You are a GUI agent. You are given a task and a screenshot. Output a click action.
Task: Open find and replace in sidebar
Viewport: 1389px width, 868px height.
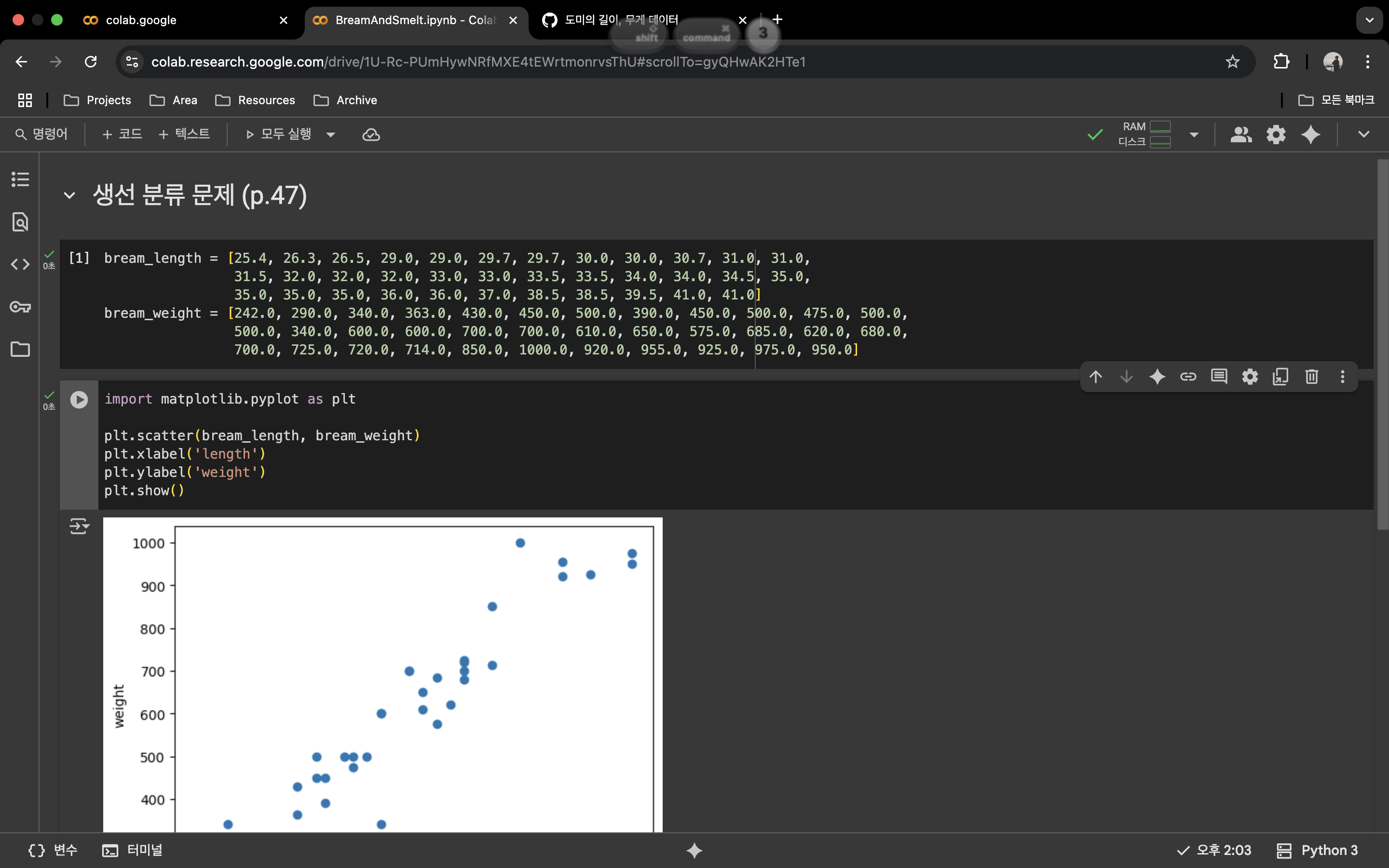click(20, 222)
